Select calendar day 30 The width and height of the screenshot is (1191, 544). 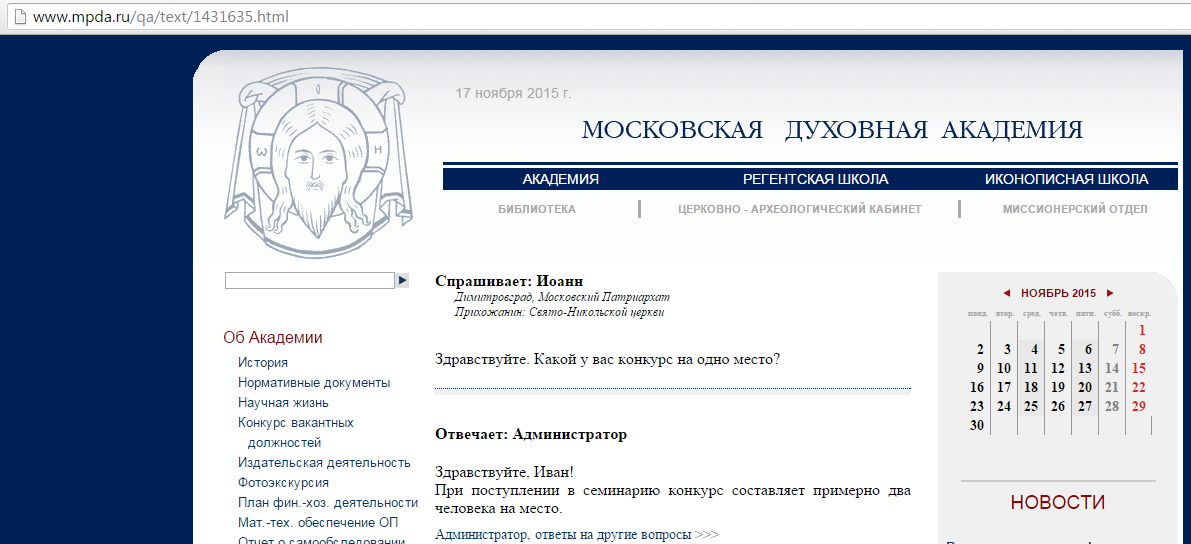pyautogui.click(x=978, y=425)
